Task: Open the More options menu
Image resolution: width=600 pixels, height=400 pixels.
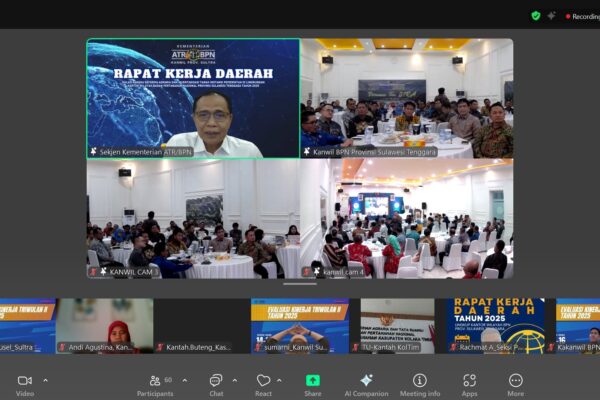Action: point(515,385)
